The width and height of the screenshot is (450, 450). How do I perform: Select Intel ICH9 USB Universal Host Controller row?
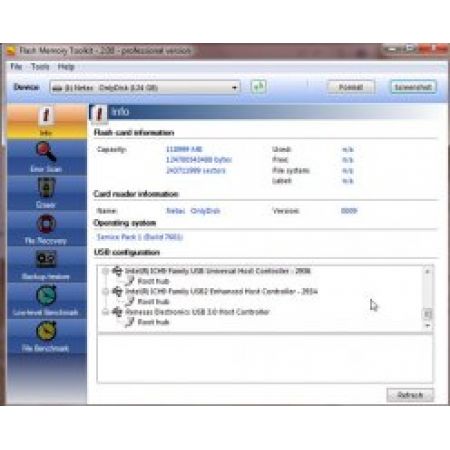click(x=218, y=271)
